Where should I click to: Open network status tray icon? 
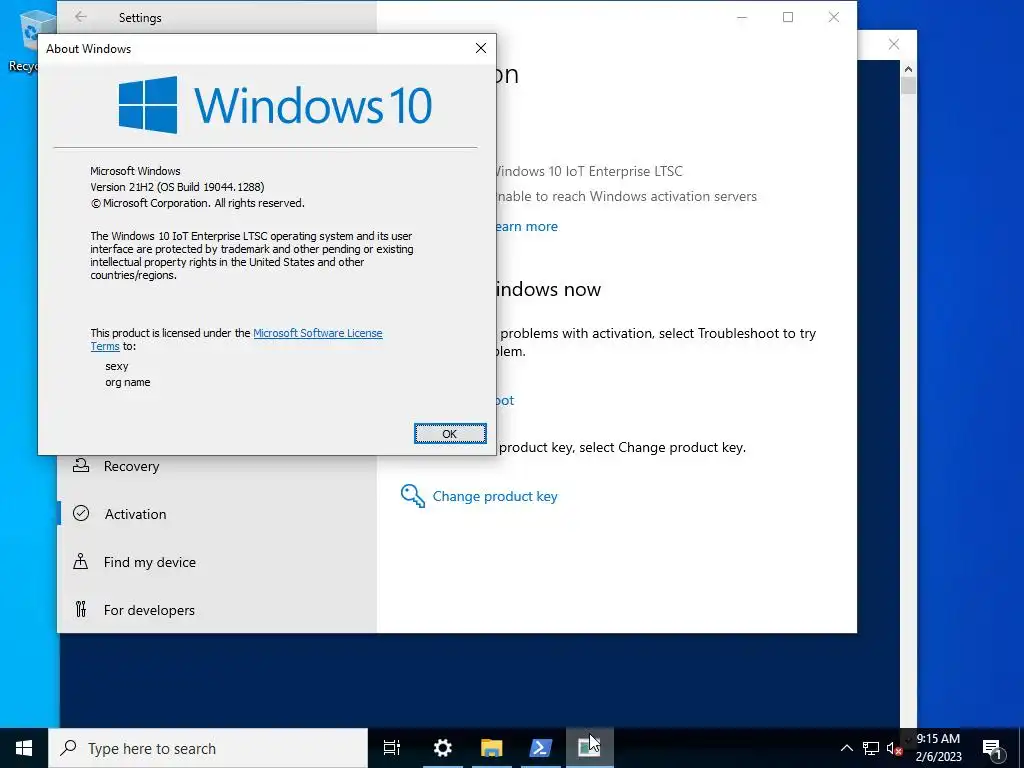click(871, 748)
